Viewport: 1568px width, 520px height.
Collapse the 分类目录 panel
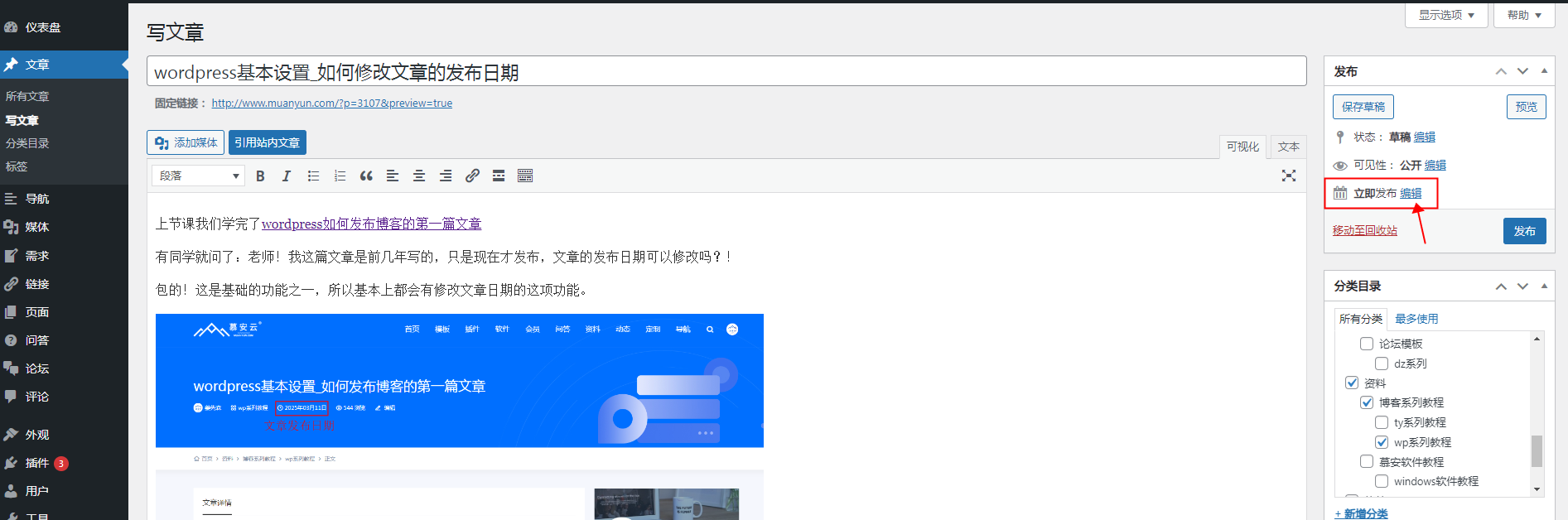(x=1544, y=286)
